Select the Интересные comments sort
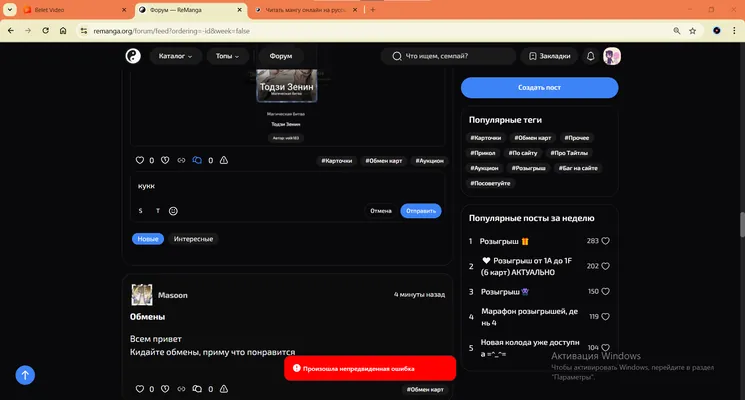This screenshot has height=400, width=745. pyautogui.click(x=193, y=239)
